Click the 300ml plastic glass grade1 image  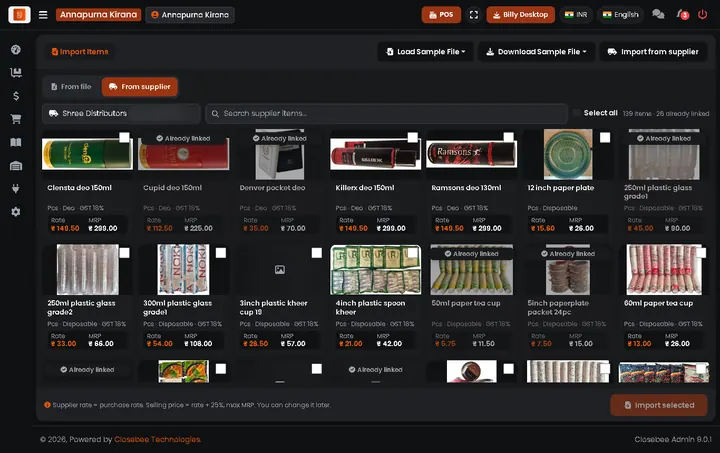tap(183, 270)
